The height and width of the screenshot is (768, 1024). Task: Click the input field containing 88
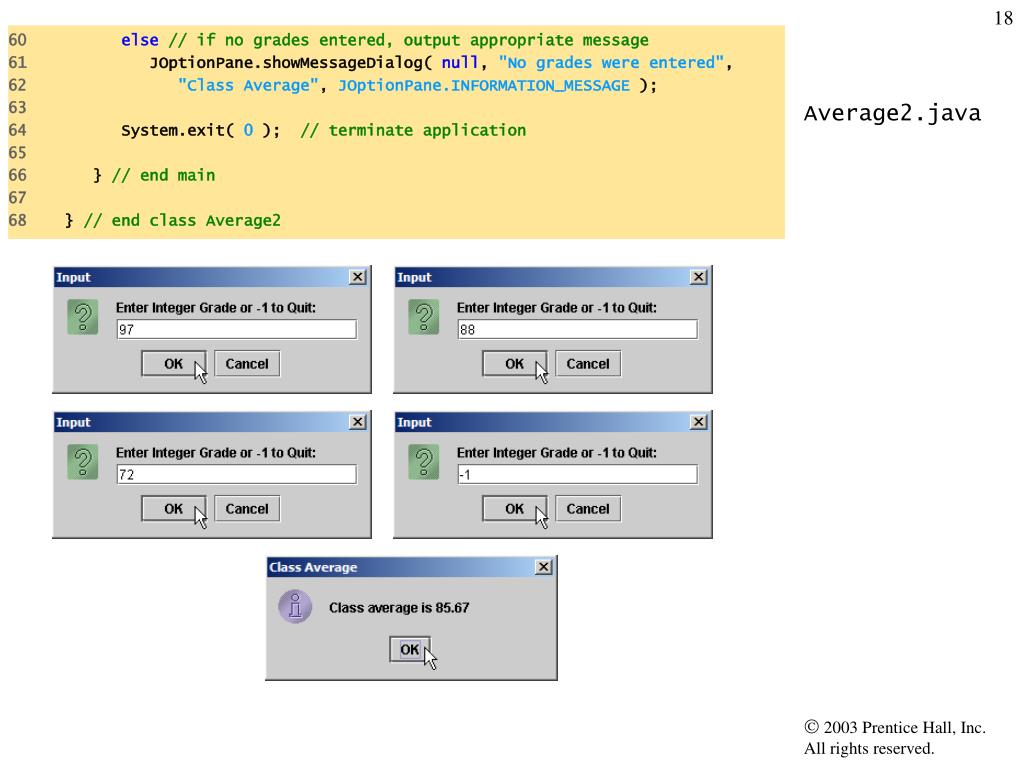[577, 329]
